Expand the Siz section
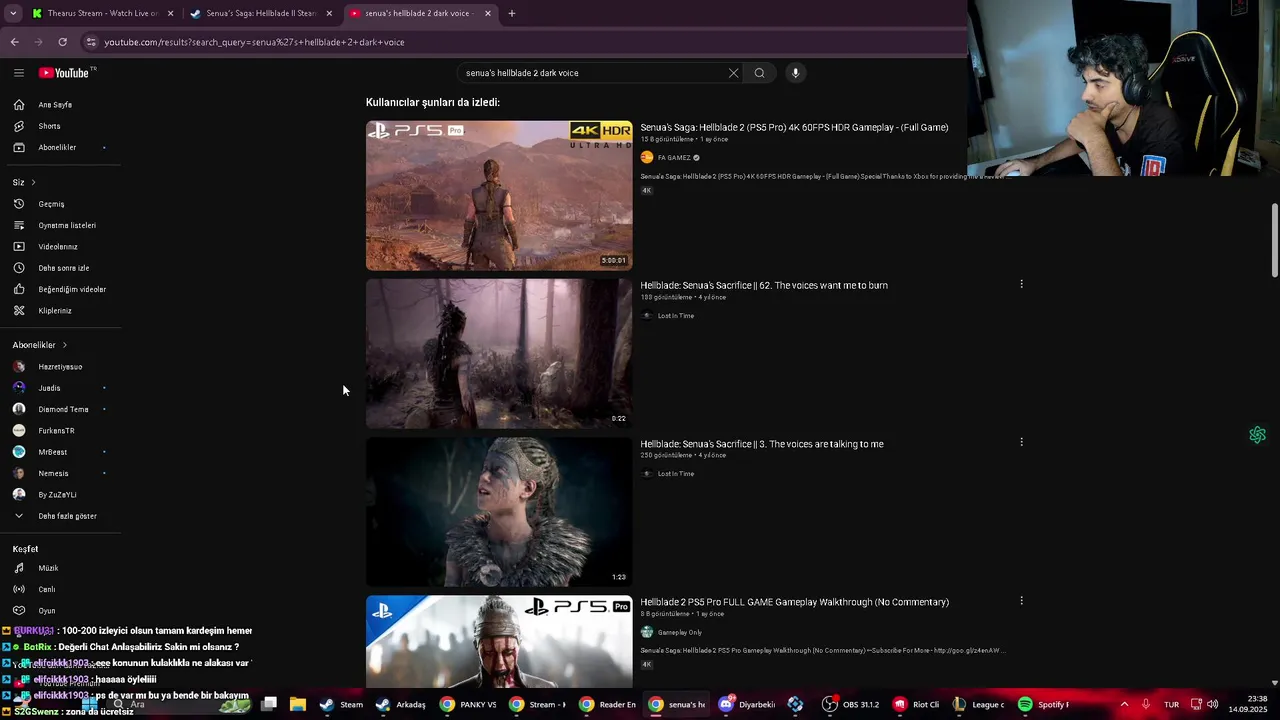This screenshot has height=720, width=1280. [x=24, y=182]
